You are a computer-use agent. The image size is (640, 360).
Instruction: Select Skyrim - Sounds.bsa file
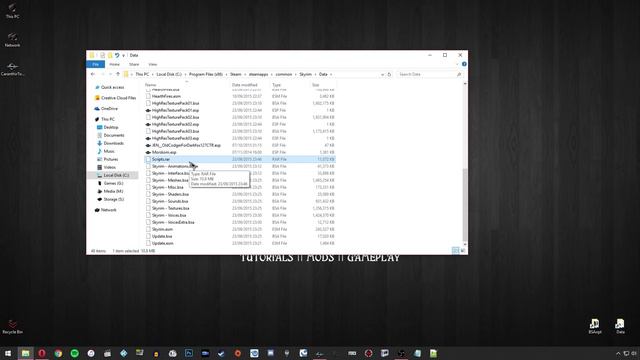170,201
